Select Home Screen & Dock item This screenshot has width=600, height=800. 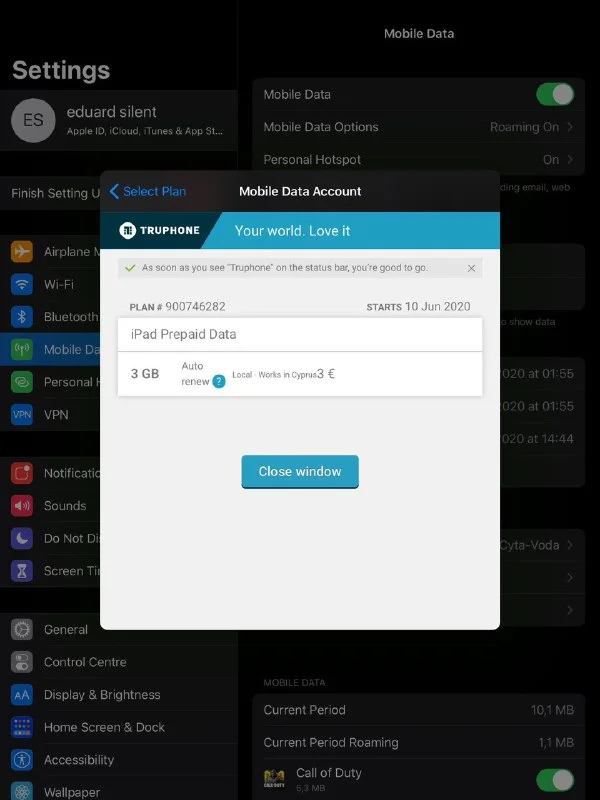pos(104,727)
